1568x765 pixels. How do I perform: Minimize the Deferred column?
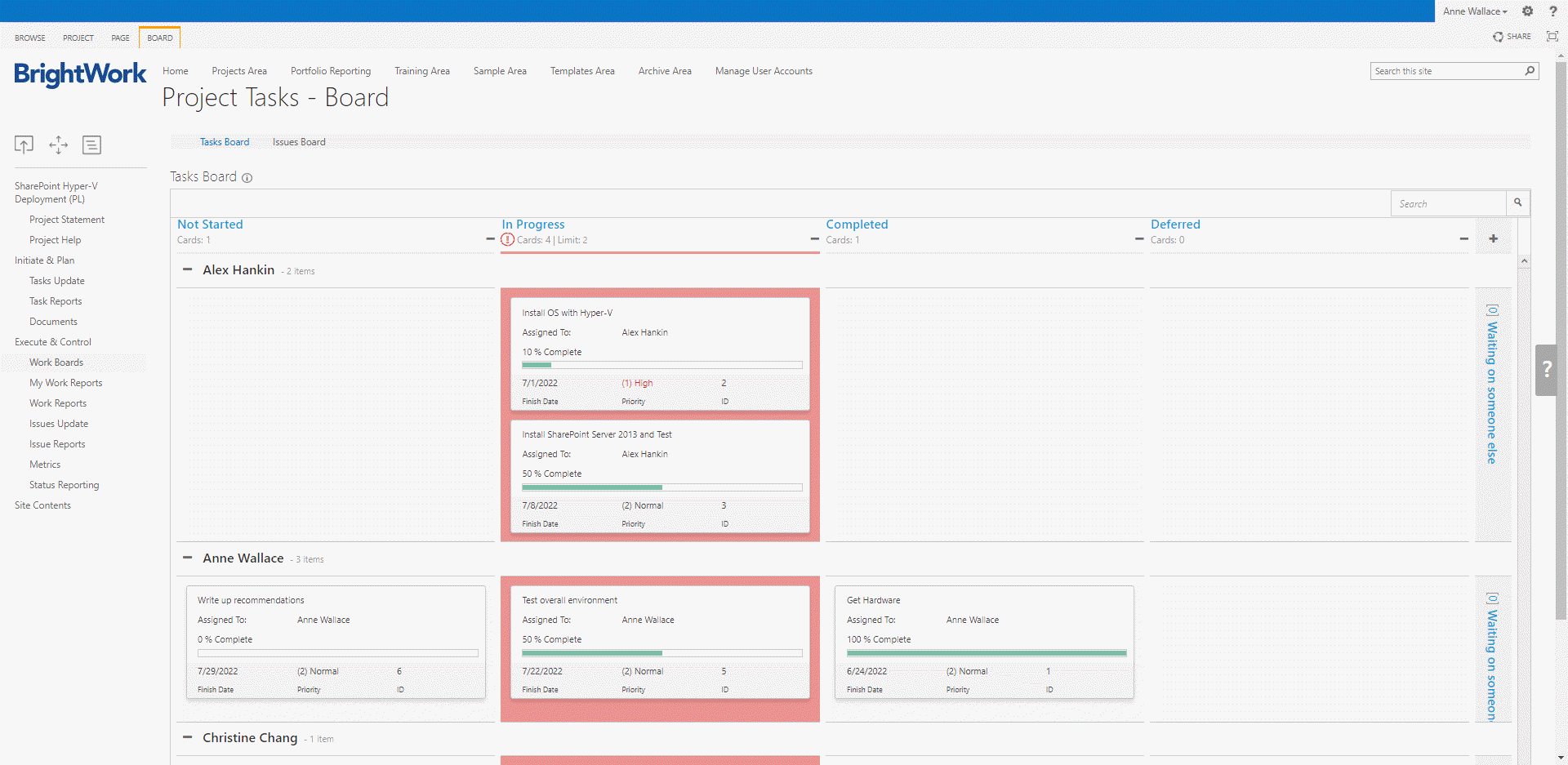(1463, 239)
